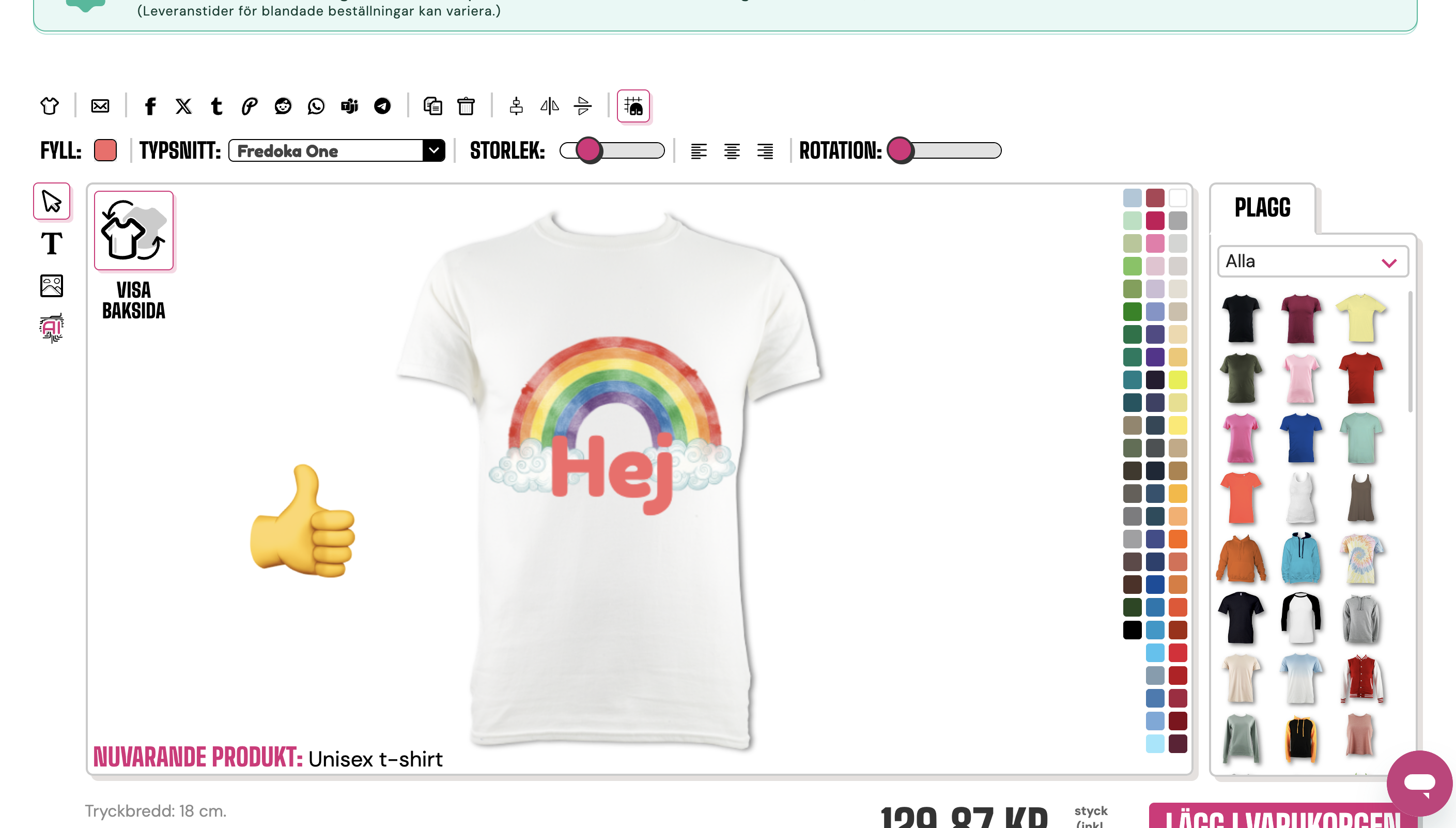The width and height of the screenshot is (1456, 828).
Task: Click Visa Baksida to show back
Action: coord(133,231)
